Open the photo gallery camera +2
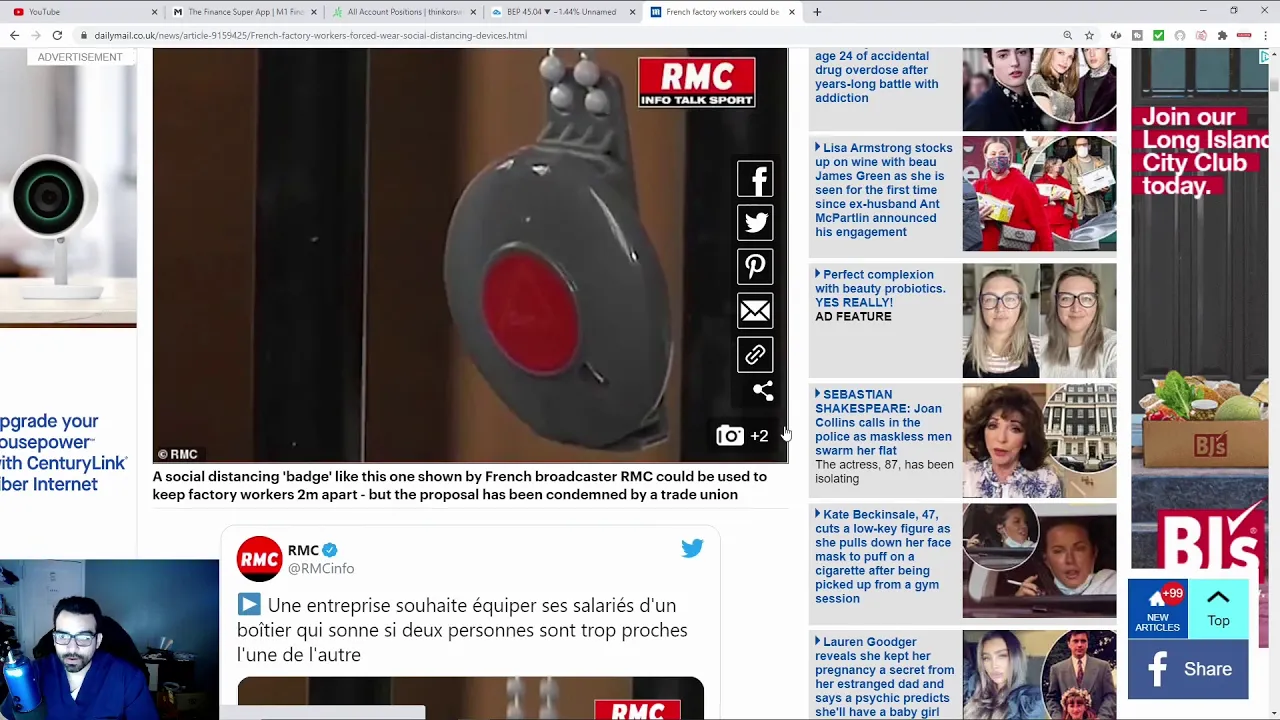The height and width of the screenshot is (720, 1280). (742, 435)
